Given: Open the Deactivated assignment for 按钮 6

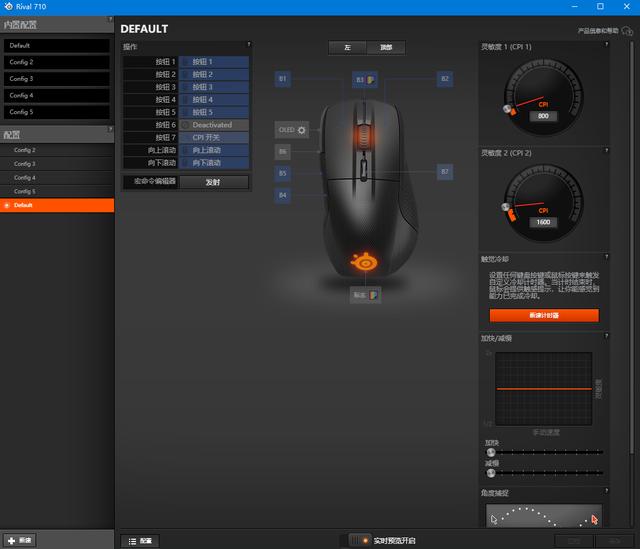Looking at the screenshot, I should 214,125.
